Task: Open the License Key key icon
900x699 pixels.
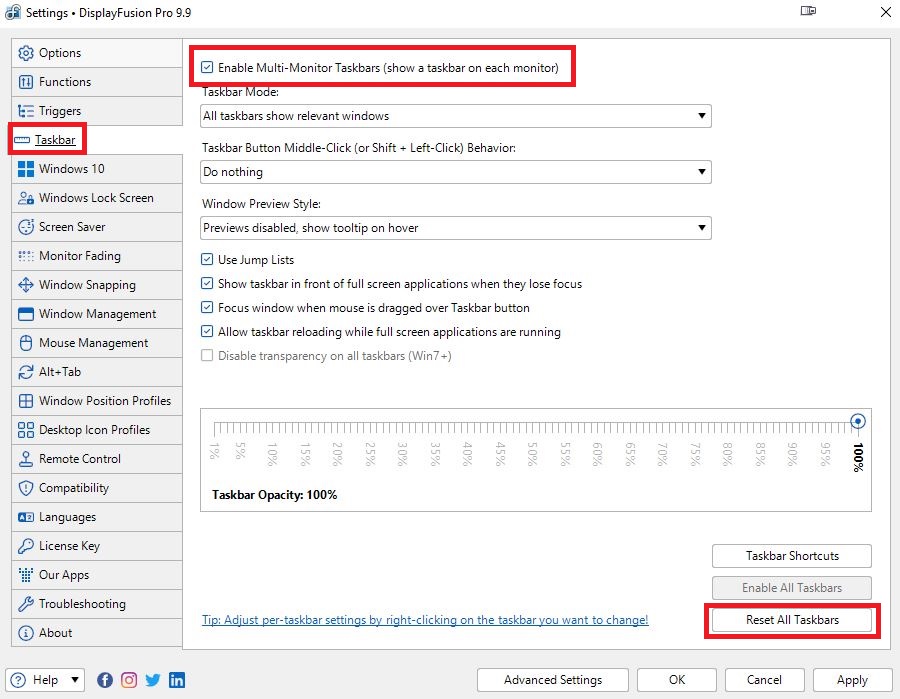Action: pos(26,546)
